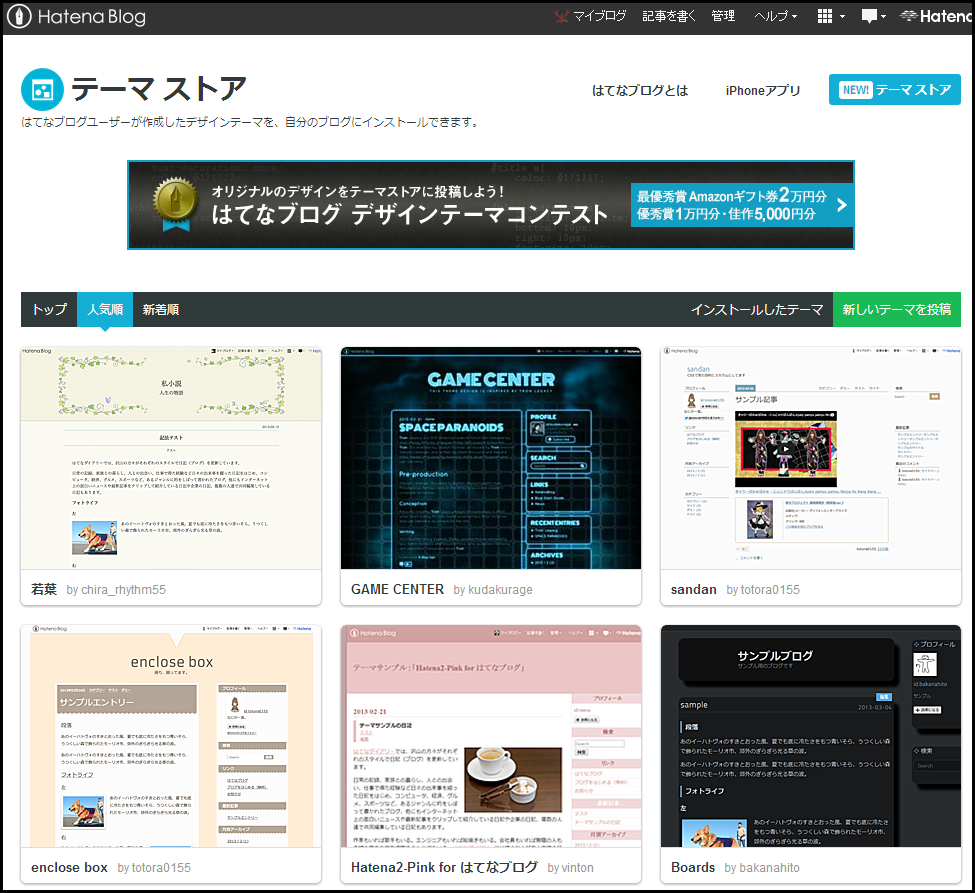Open the sandan theme thumbnail
The image size is (975, 893).
tap(811, 458)
